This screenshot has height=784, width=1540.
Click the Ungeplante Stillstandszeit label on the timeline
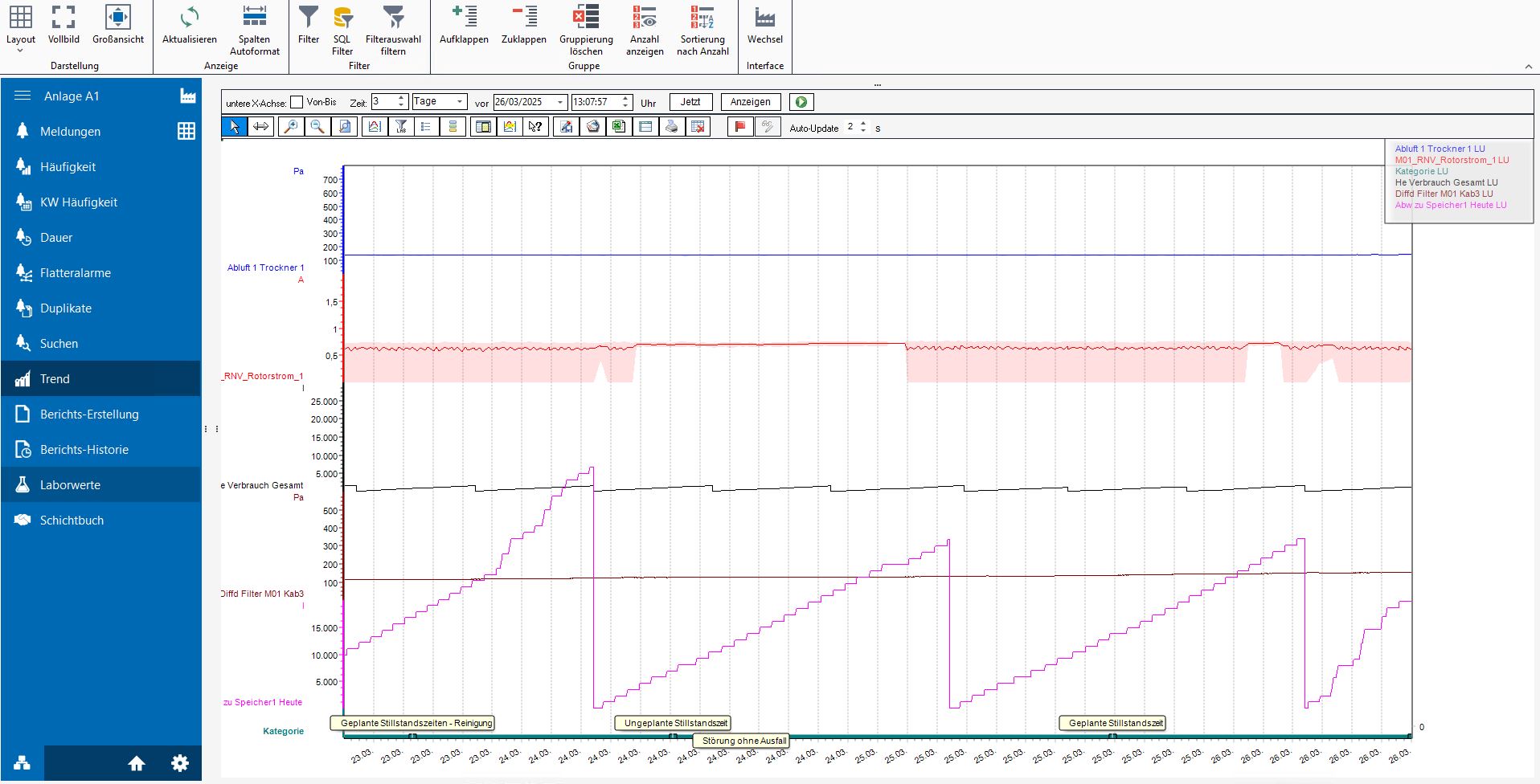tap(672, 722)
